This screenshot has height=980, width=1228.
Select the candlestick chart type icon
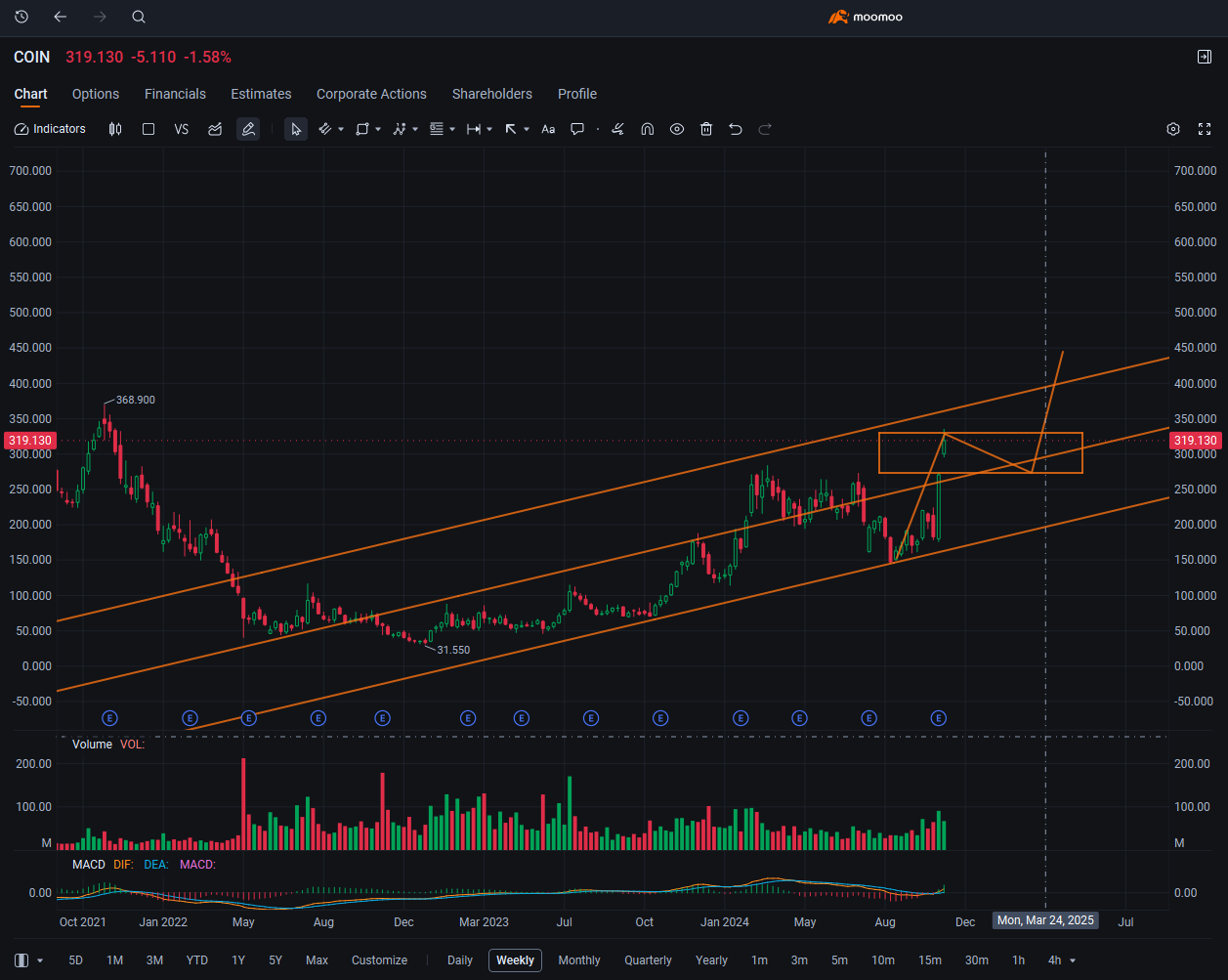point(115,129)
